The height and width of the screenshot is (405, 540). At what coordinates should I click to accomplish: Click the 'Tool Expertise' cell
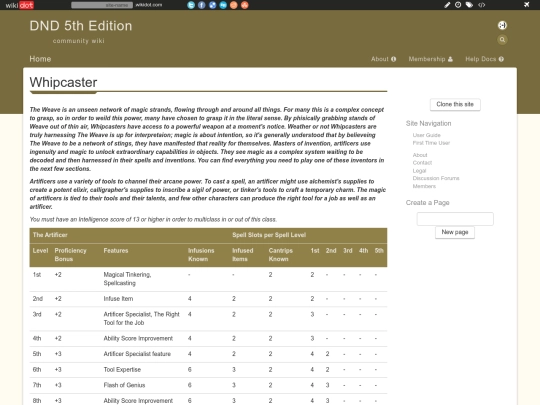tap(122, 370)
